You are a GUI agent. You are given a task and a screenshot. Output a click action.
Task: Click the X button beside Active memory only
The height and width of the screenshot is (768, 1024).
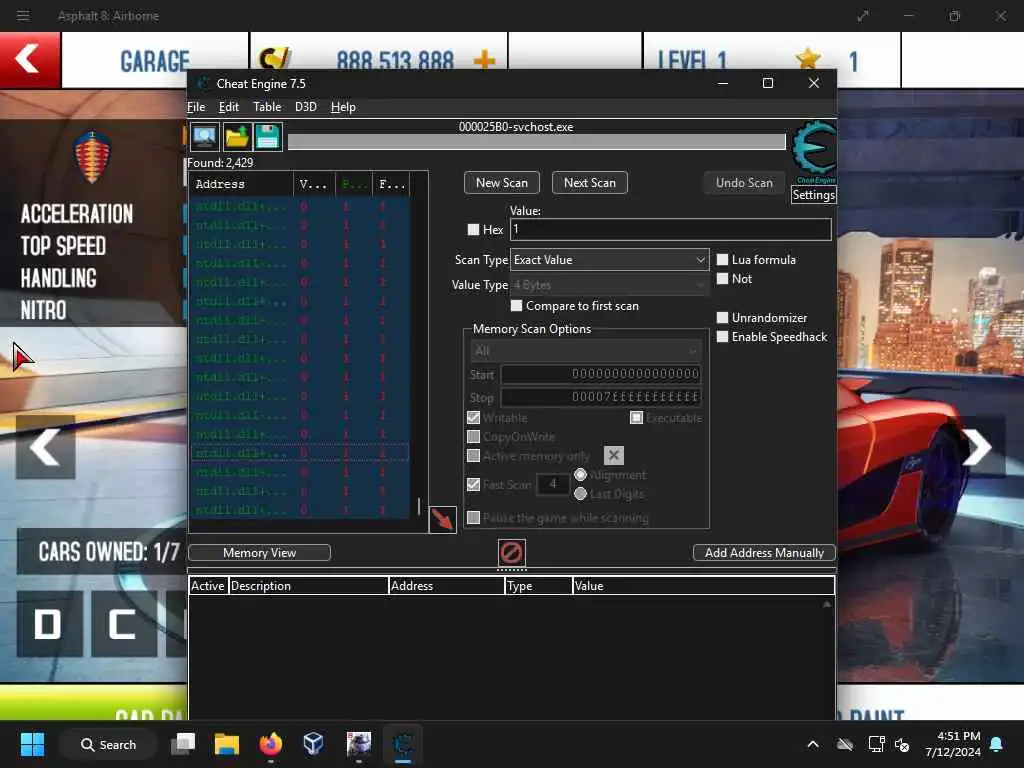click(x=613, y=455)
